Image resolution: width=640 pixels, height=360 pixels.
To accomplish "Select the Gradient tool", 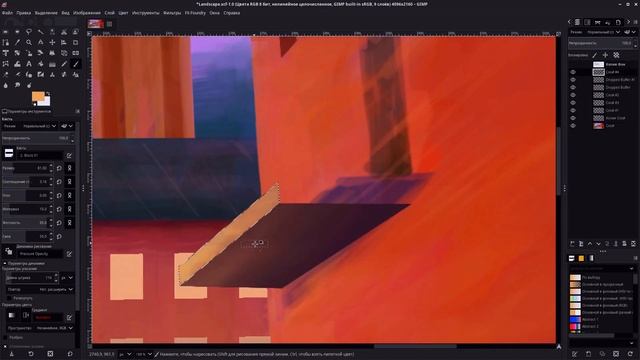I will (x=52, y=64).
